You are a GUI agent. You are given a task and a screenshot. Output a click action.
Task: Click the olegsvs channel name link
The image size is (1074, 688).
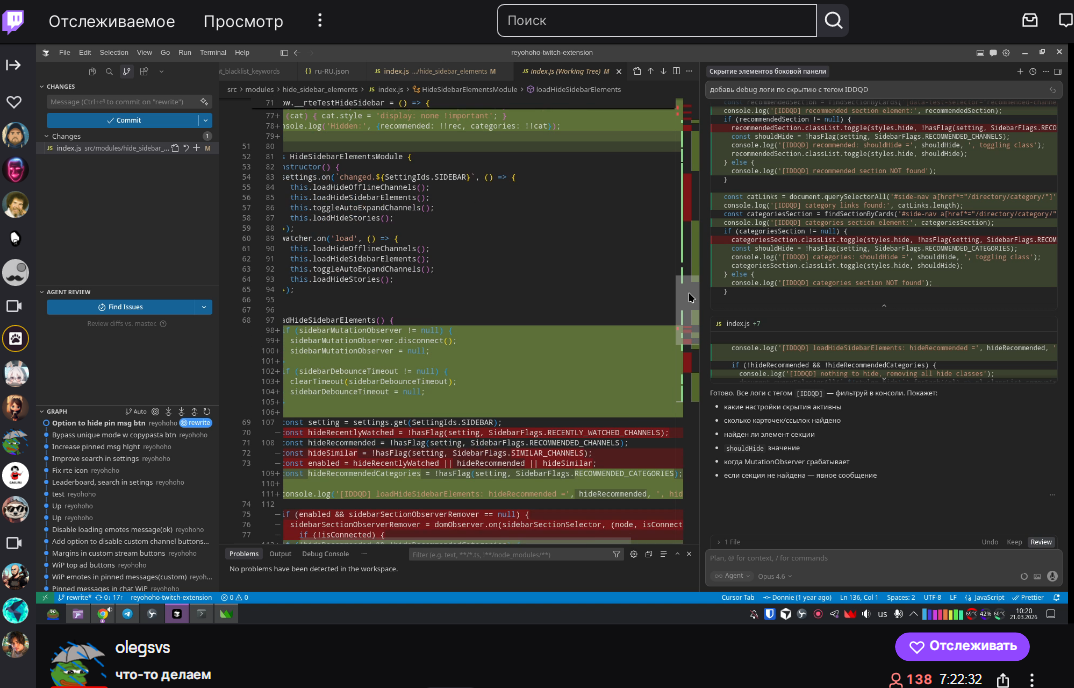click(143, 648)
